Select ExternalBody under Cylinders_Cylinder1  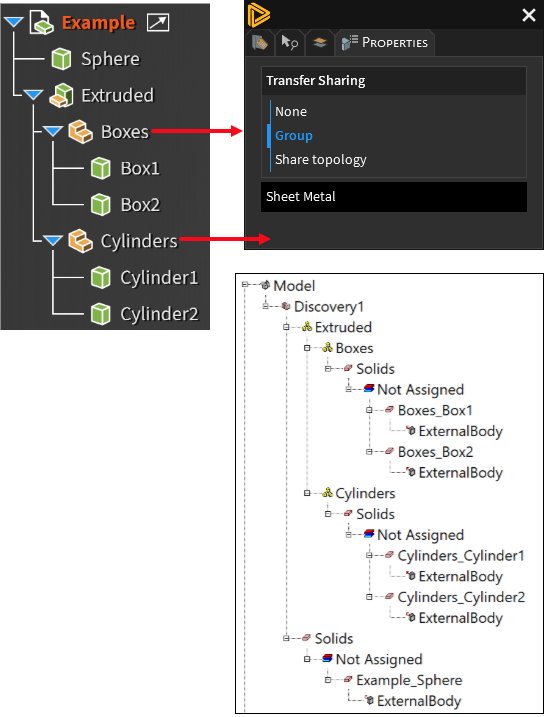(460, 576)
